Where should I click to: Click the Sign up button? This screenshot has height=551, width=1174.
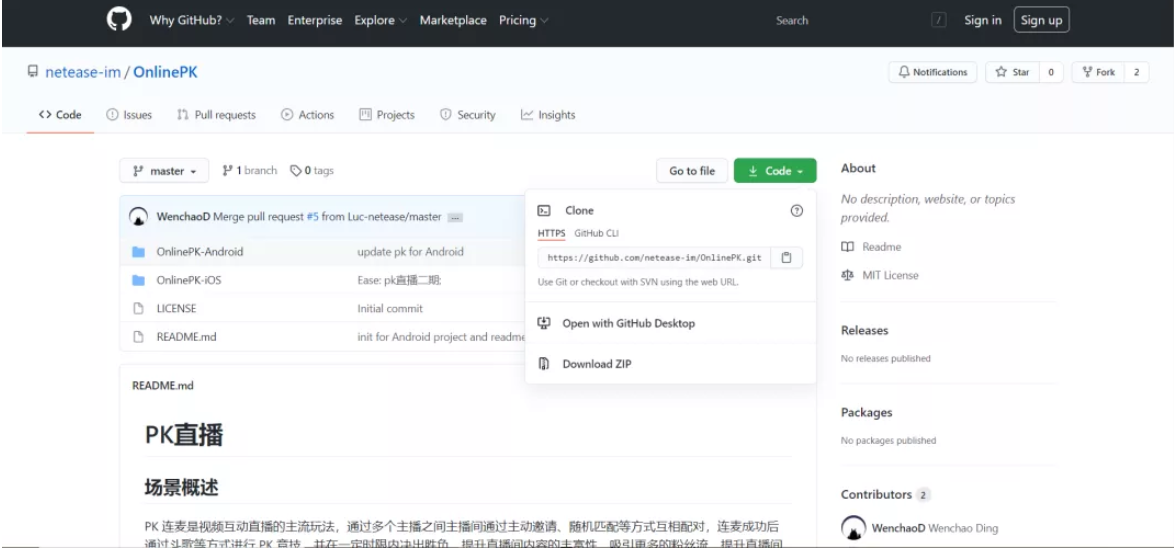click(1041, 20)
